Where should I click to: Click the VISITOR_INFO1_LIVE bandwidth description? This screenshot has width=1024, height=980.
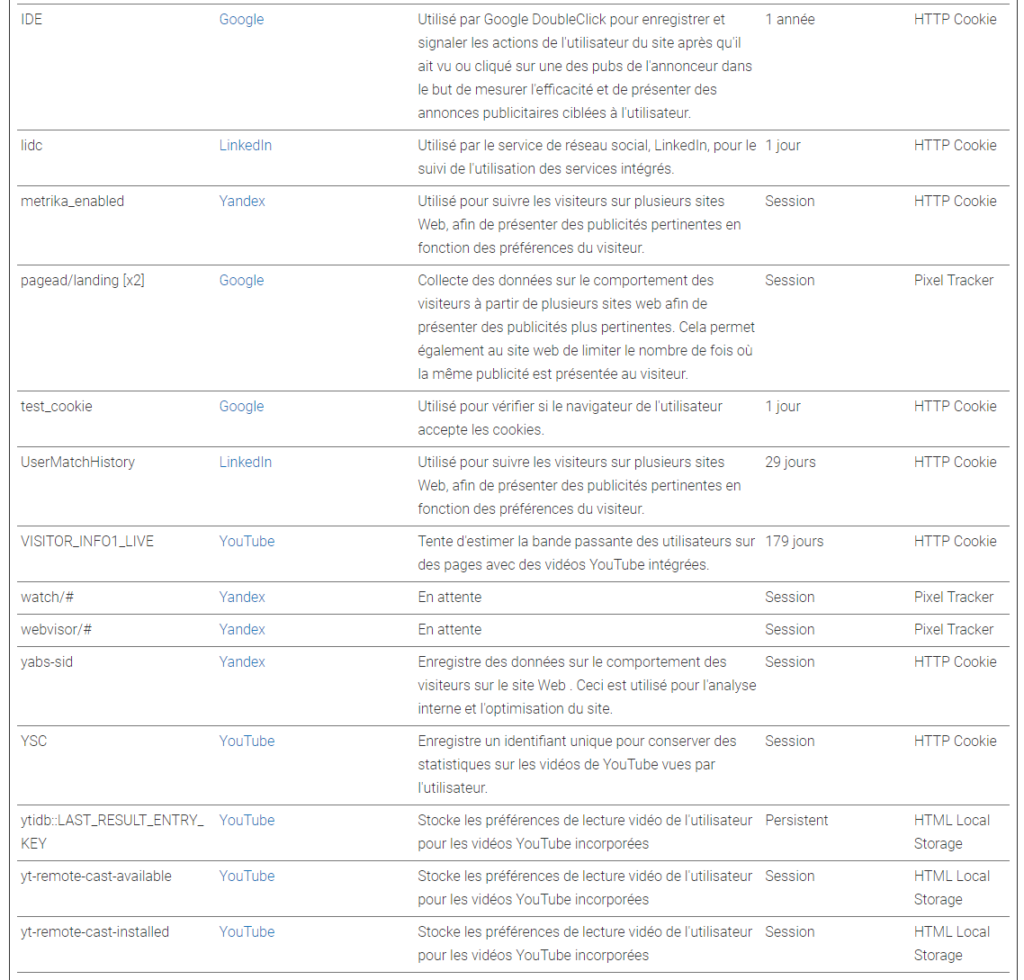pyautogui.click(x=586, y=553)
